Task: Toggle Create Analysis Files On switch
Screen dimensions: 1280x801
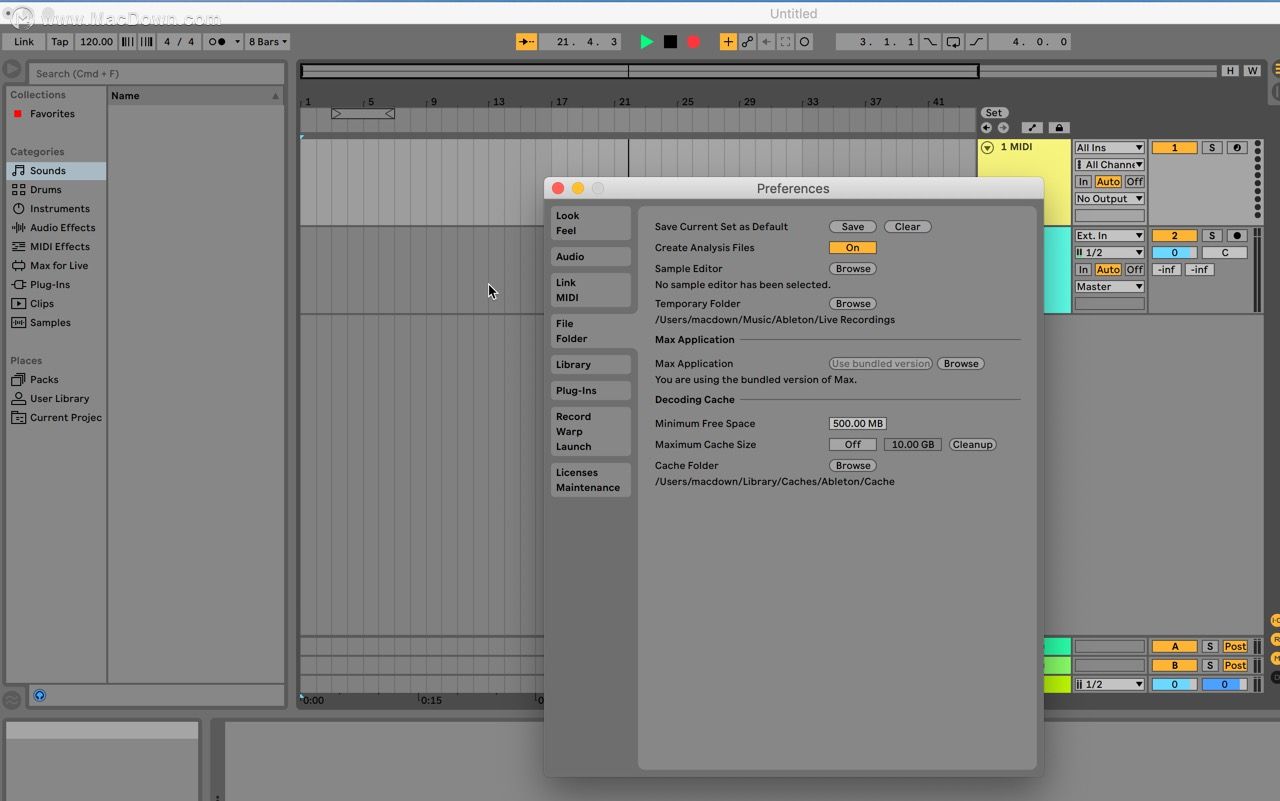Action: point(852,248)
